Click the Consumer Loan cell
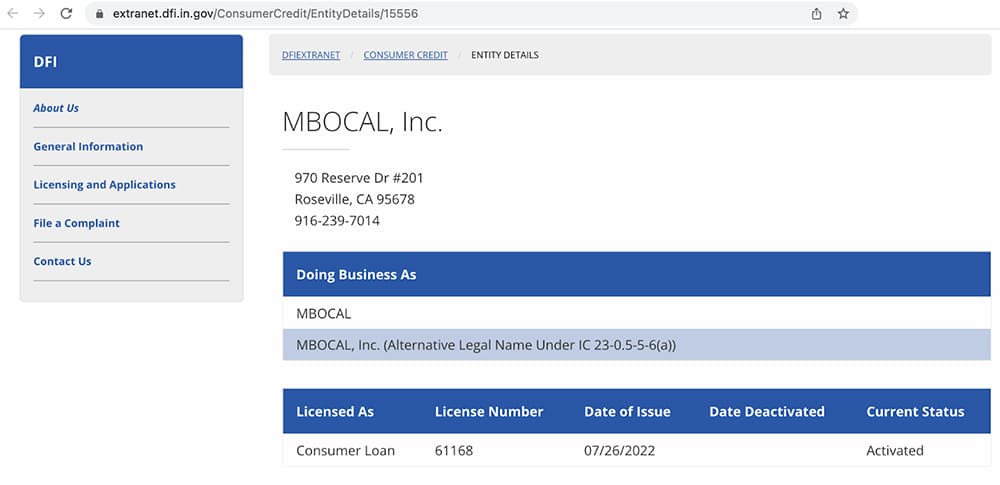This screenshot has width=1000, height=485. (346, 451)
